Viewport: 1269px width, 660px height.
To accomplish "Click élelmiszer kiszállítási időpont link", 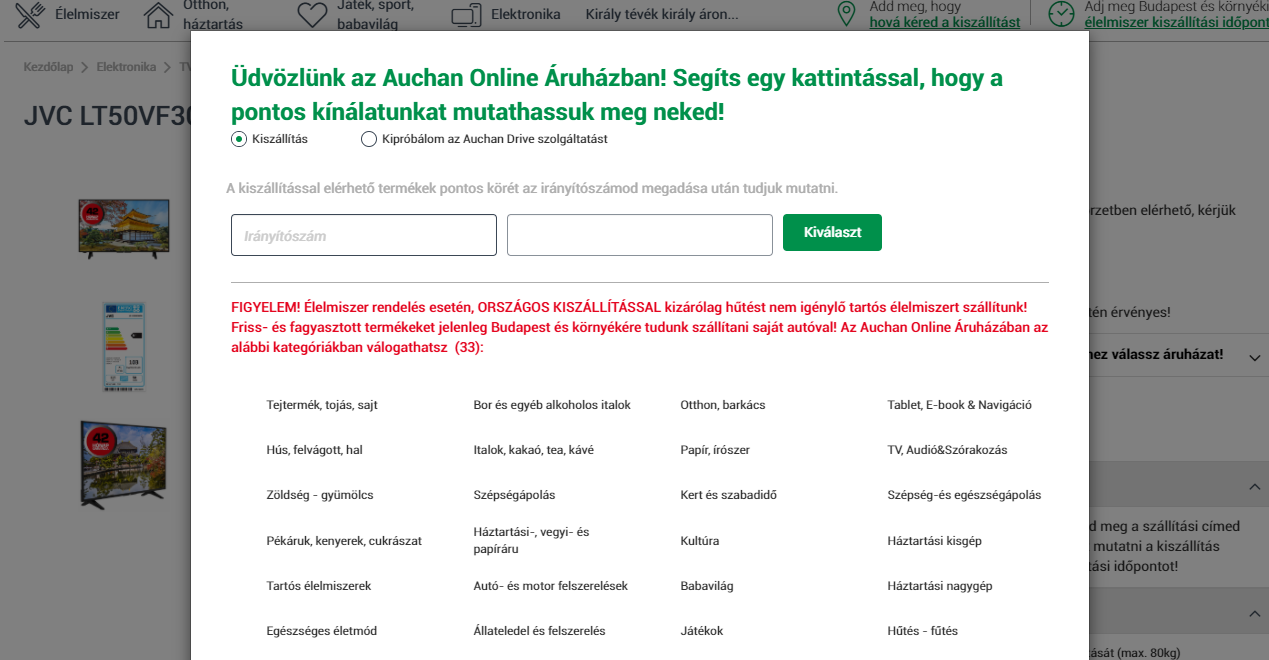I will coord(1177,22).
